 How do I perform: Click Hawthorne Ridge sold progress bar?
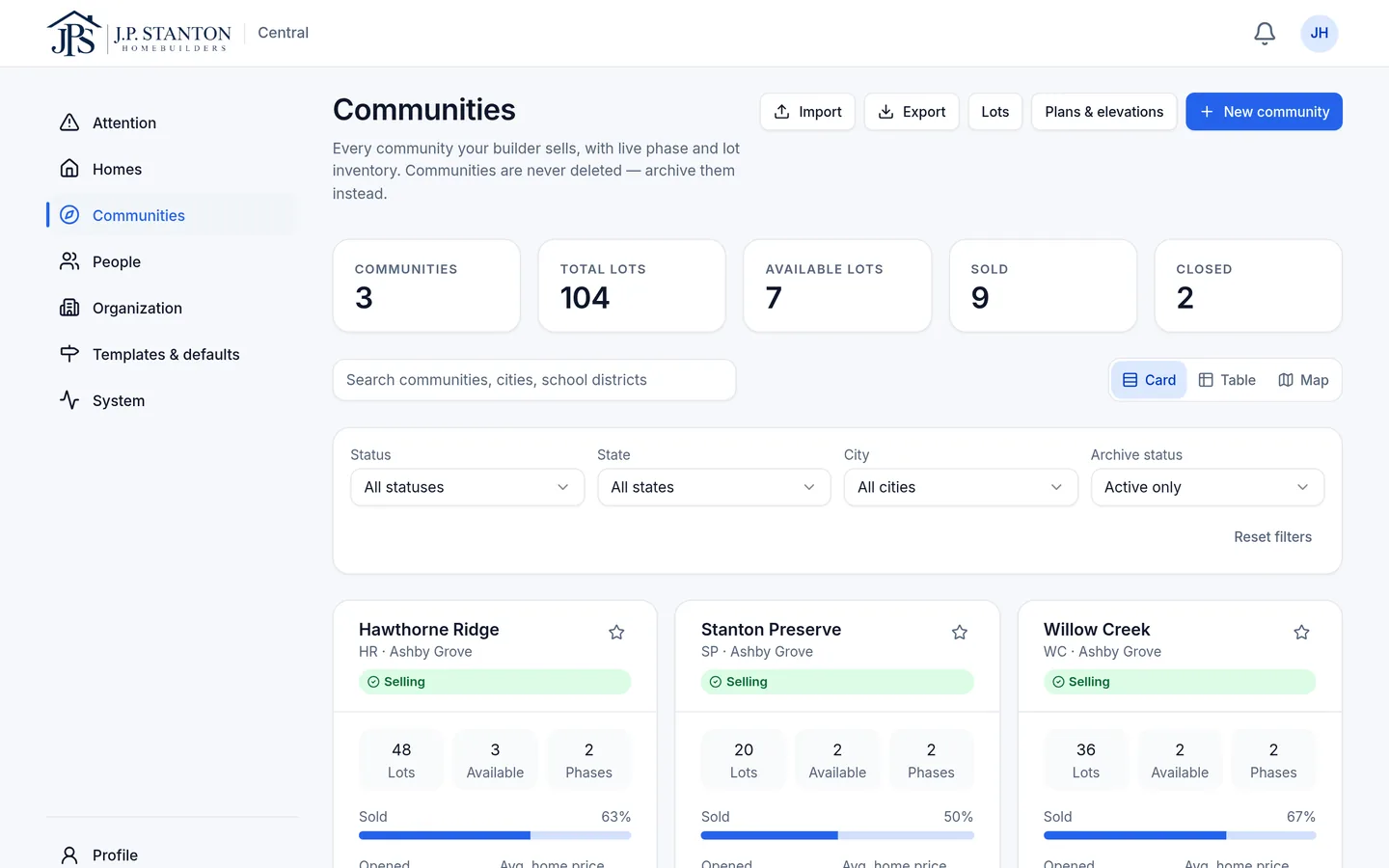[495, 835]
